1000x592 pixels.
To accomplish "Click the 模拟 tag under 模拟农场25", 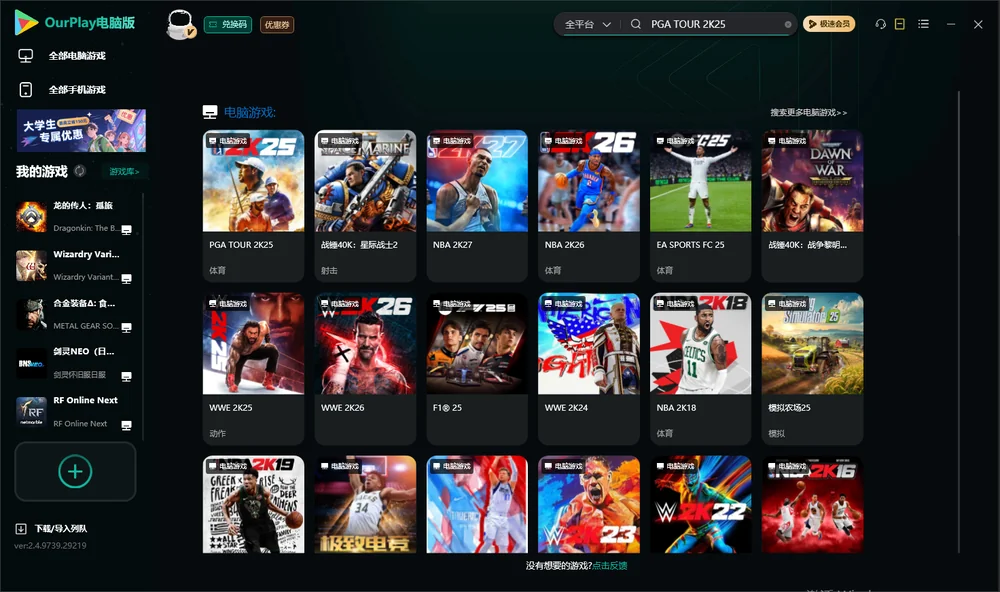I will click(x=776, y=433).
